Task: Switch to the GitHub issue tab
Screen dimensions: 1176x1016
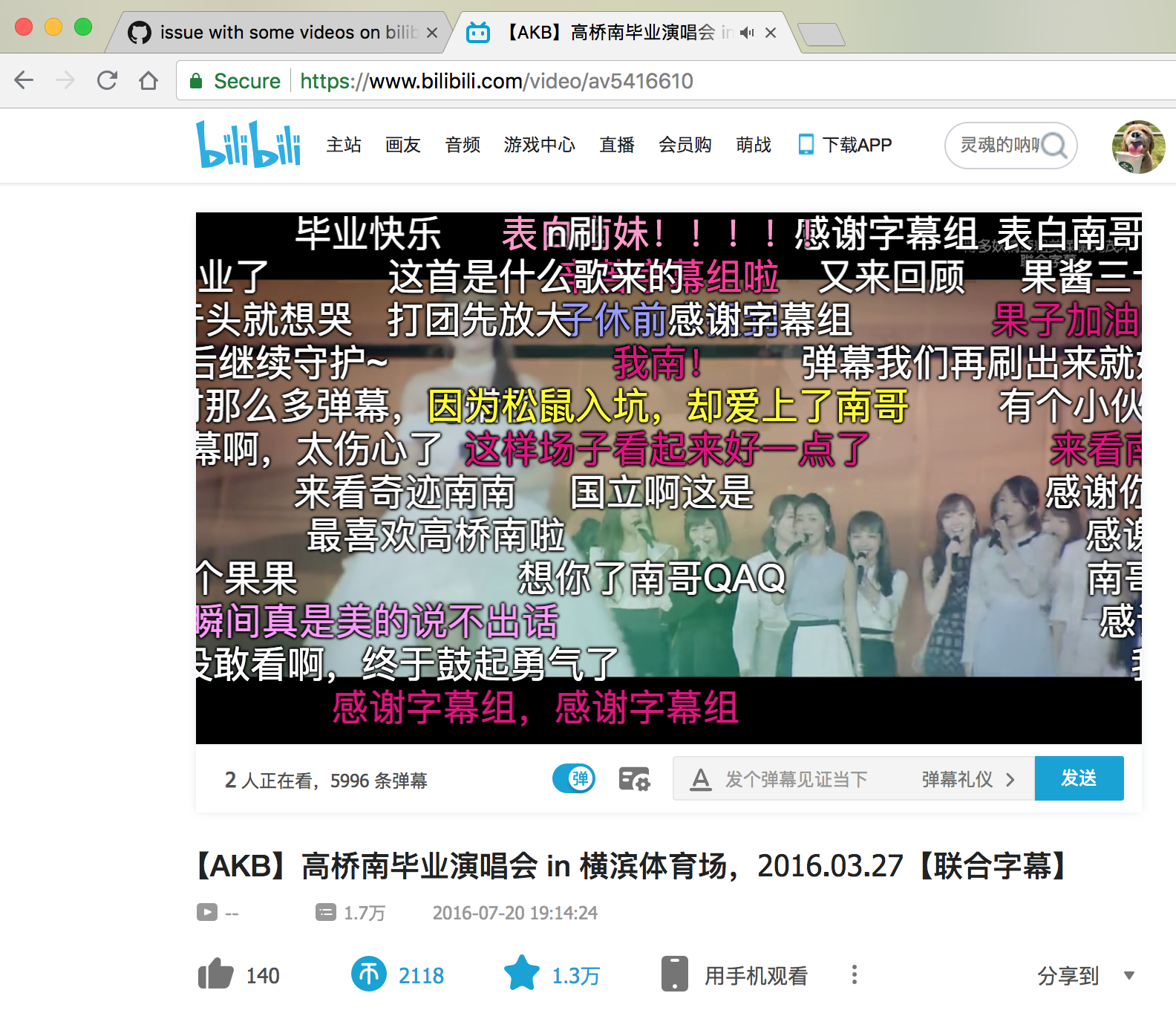Action: click(x=278, y=33)
